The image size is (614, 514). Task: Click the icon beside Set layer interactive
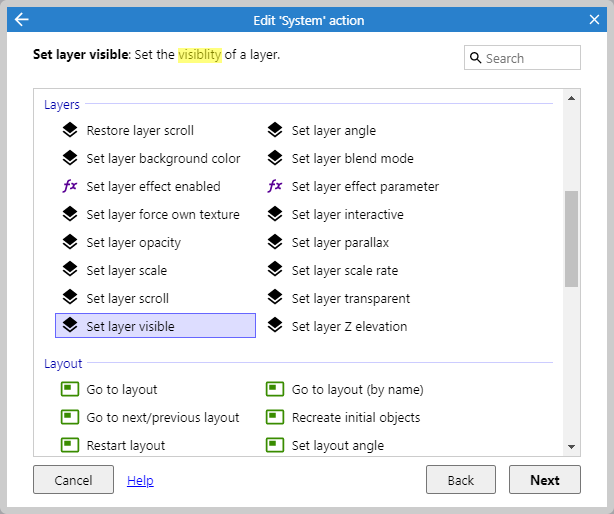click(x=275, y=214)
